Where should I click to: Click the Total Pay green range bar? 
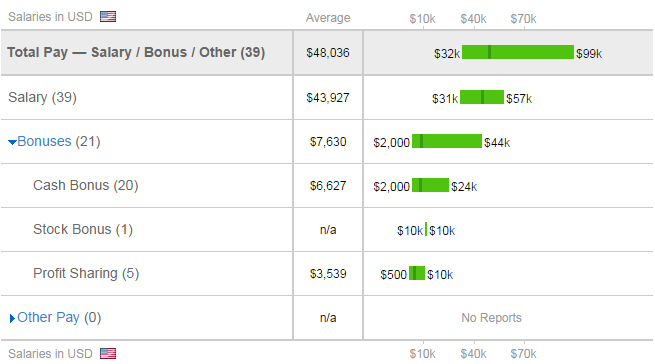coord(518,52)
